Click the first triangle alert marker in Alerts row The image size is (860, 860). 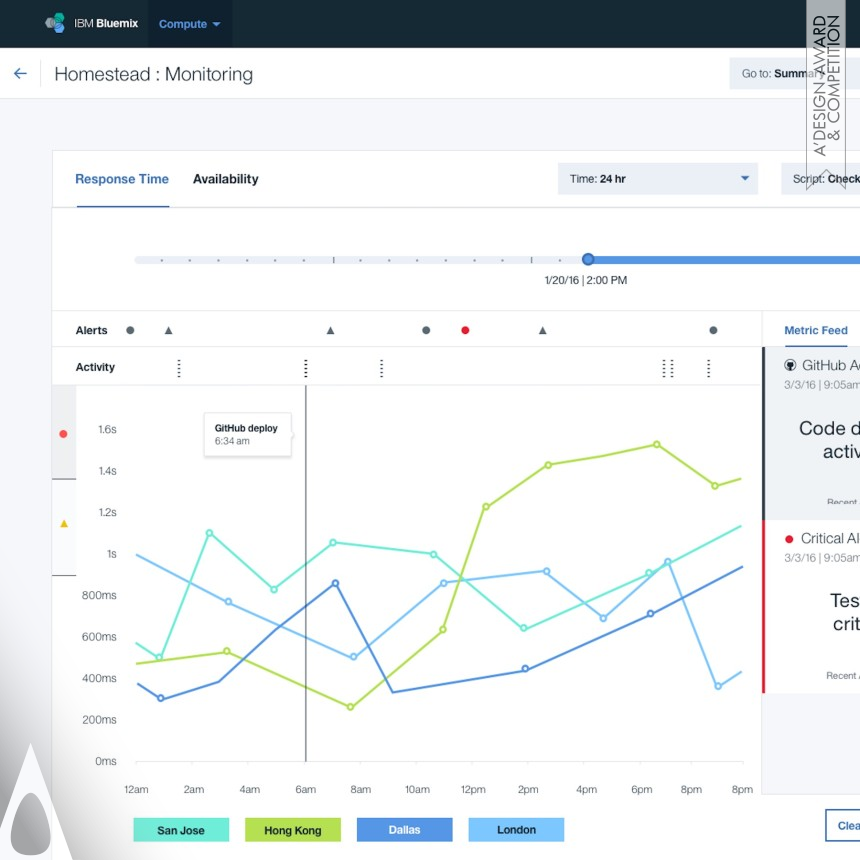coord(168,330)
